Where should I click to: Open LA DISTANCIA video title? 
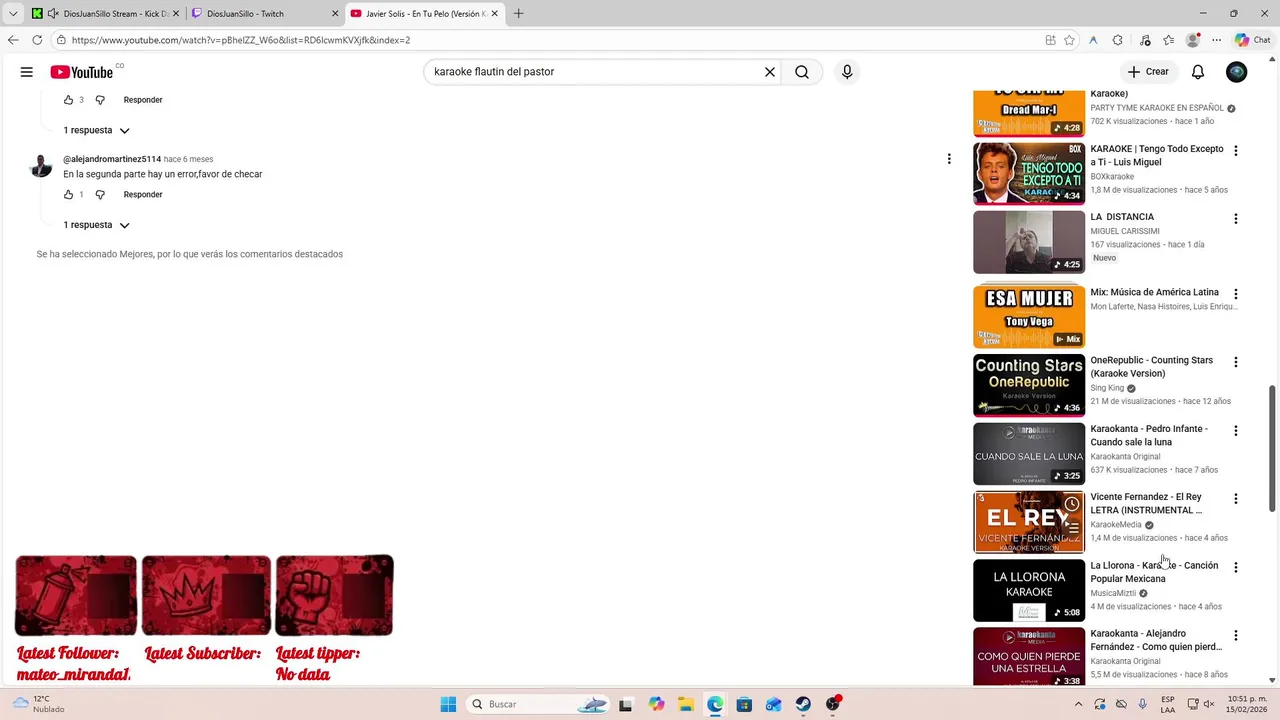click(x=1122, y=217)
